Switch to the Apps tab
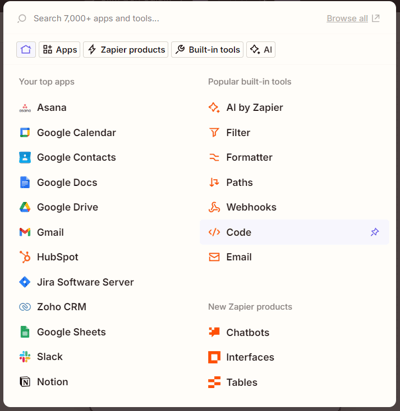The image size is (400, 411). coord(59,50)
